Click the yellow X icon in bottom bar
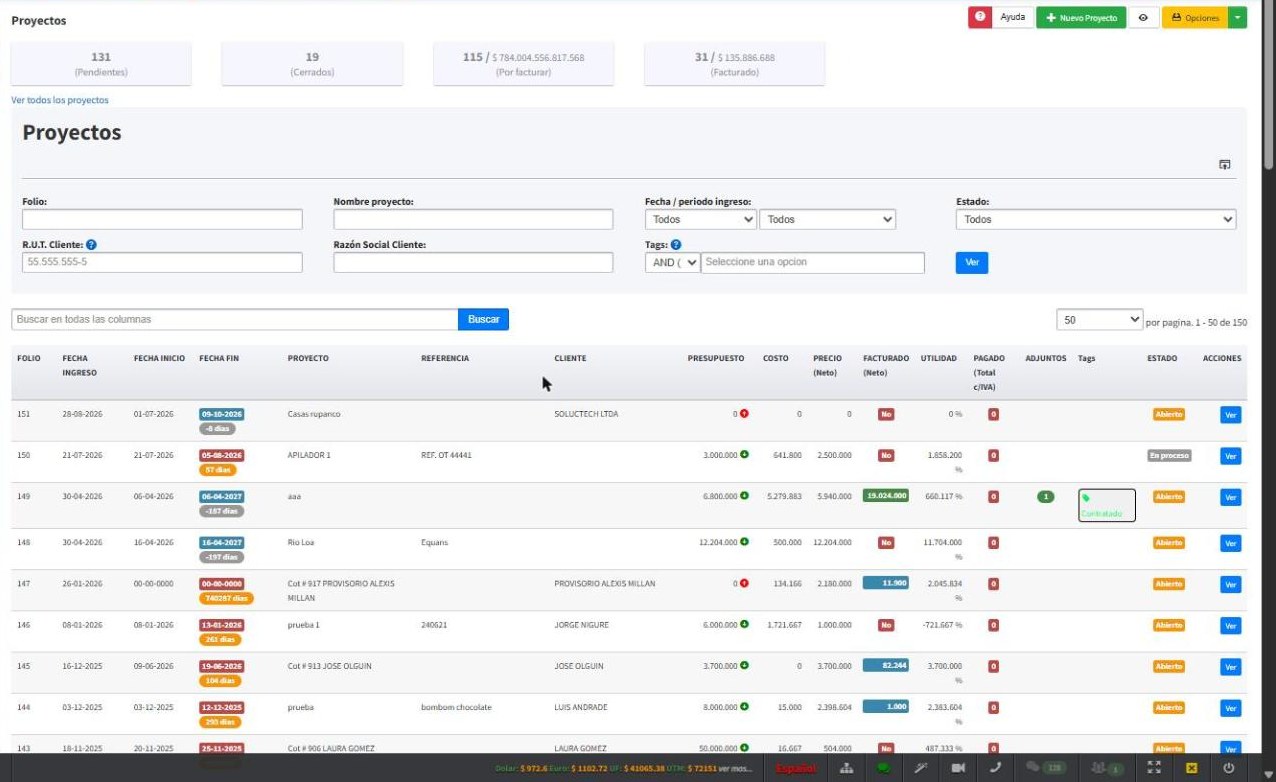 tap(1191, 768)
